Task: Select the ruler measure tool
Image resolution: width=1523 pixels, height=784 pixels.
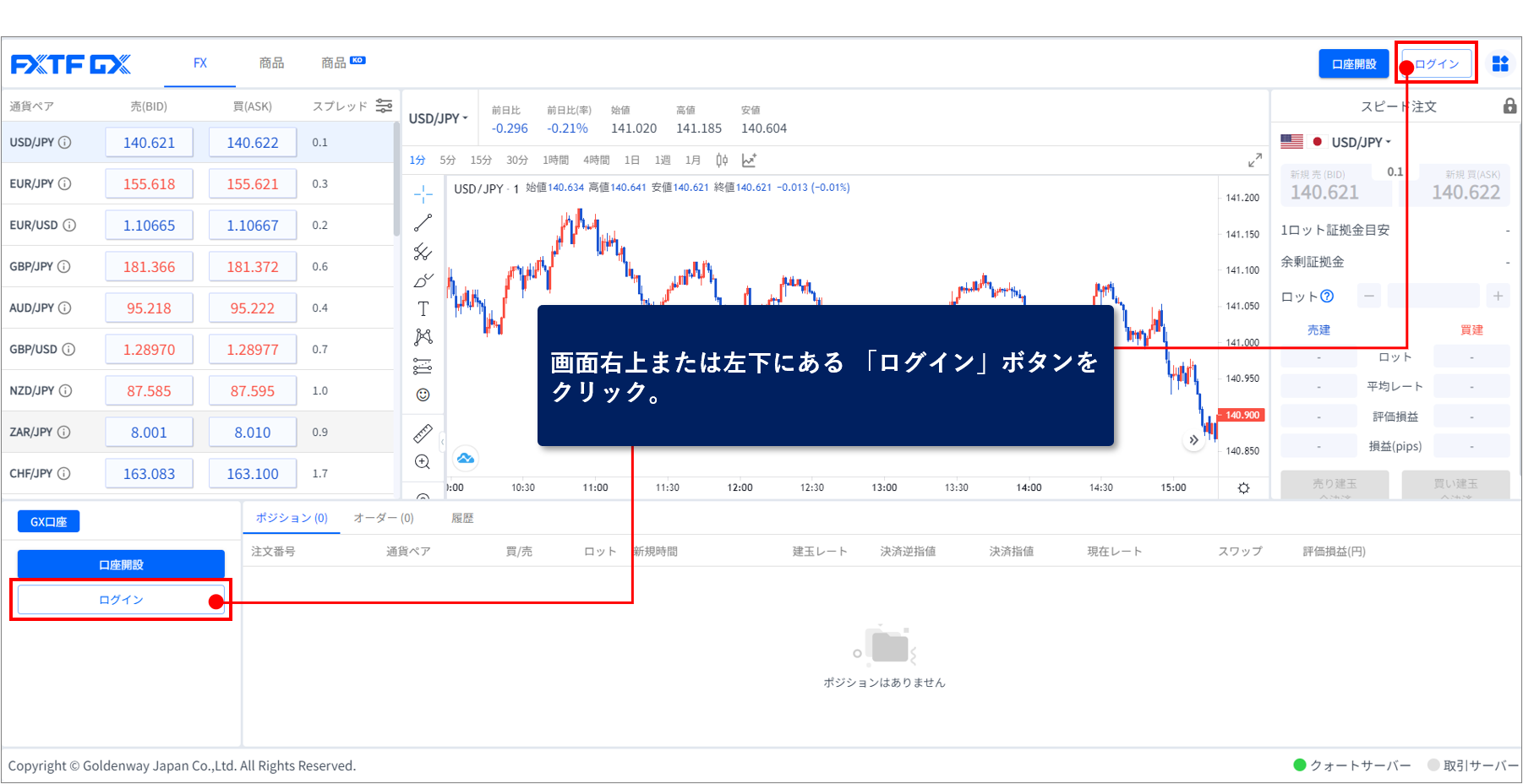Action: (x=423, y=433)
